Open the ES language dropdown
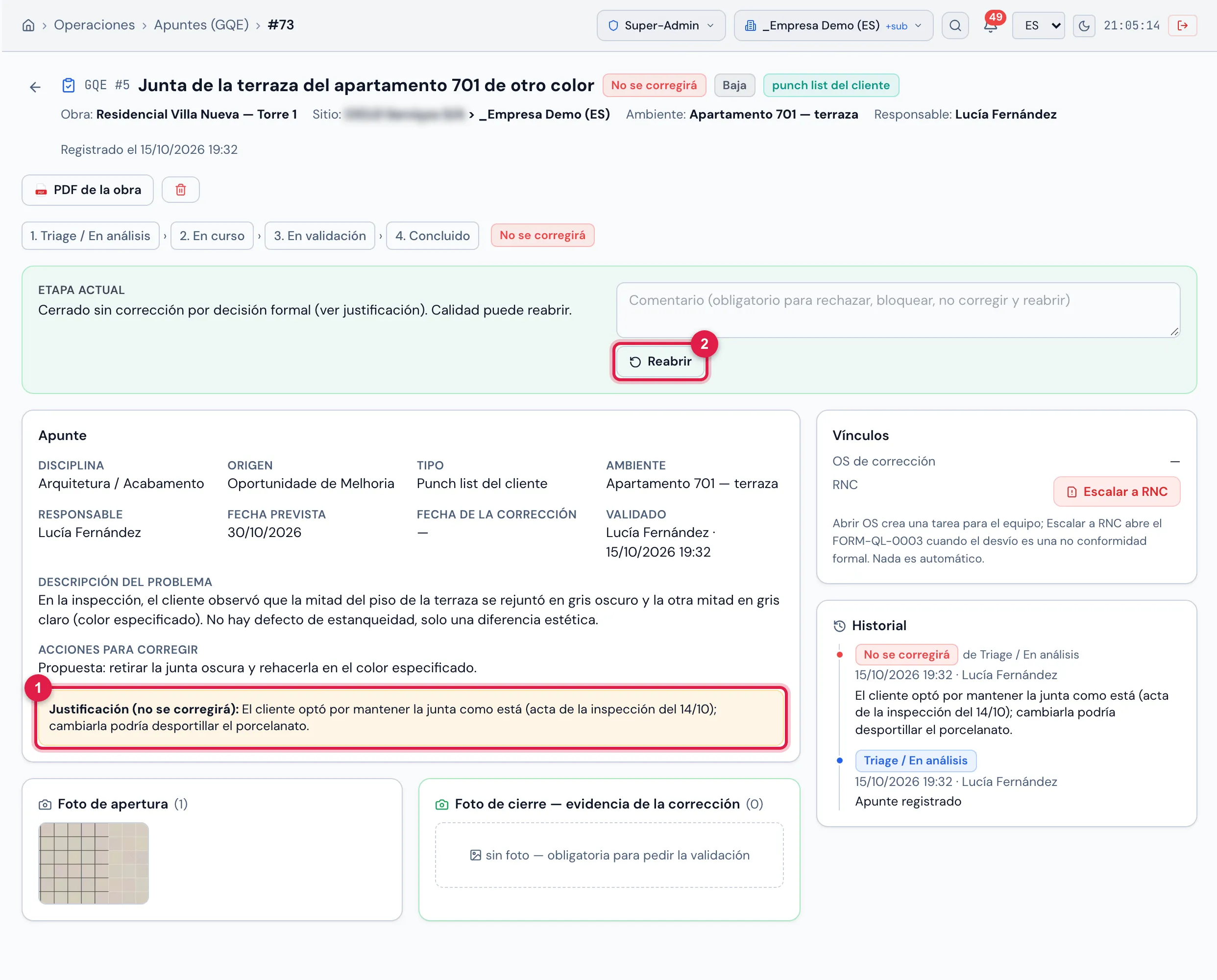The height and width of the screenshot is (980, 1217). (x=1038, y=25)
